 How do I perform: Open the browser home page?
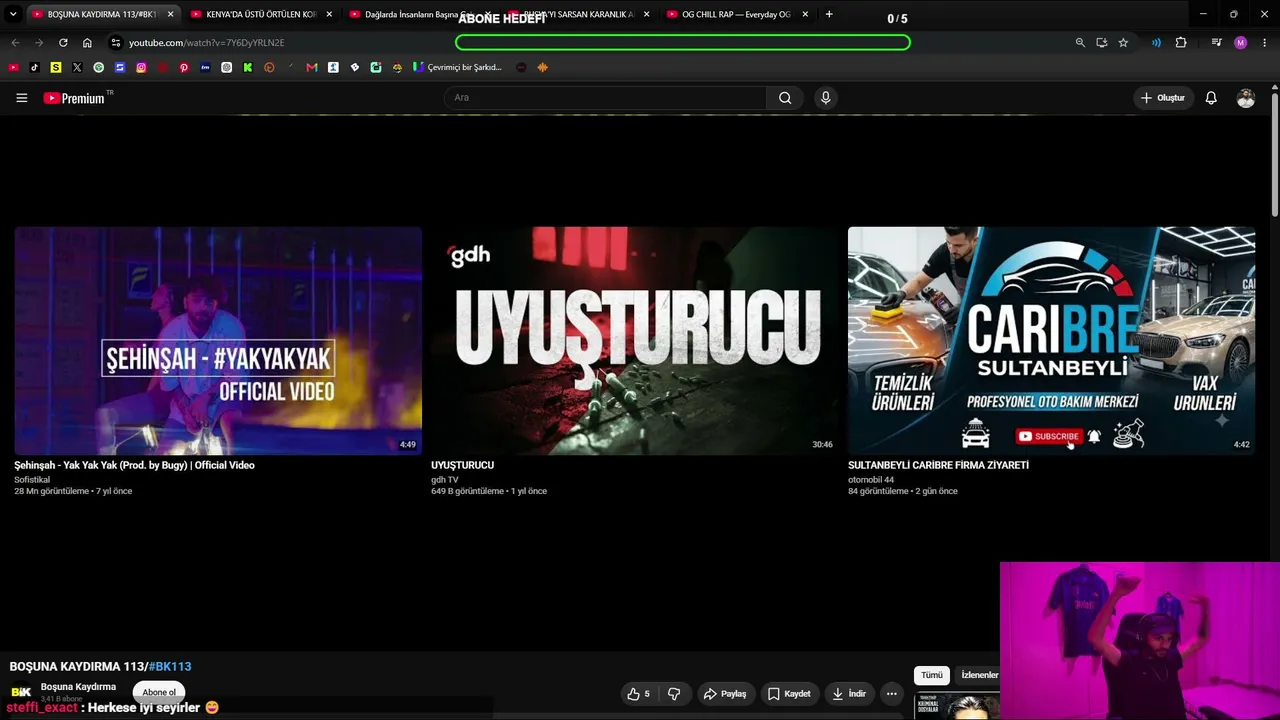(87, 43)
